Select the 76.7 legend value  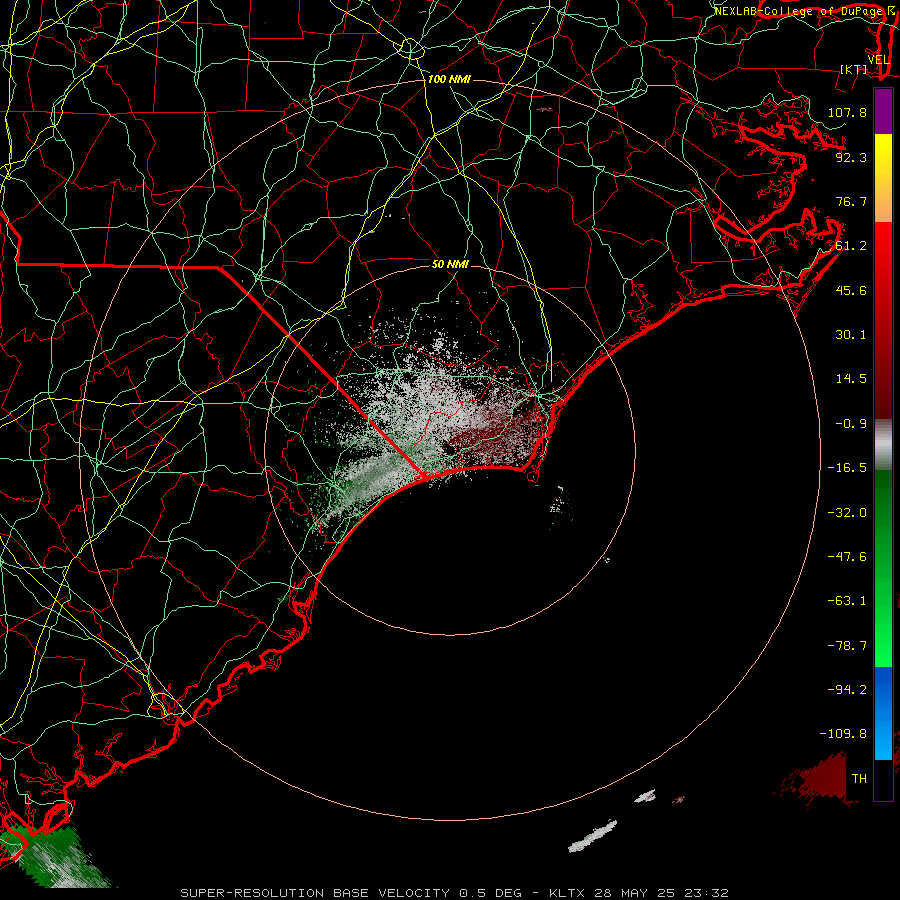[851, 201]
